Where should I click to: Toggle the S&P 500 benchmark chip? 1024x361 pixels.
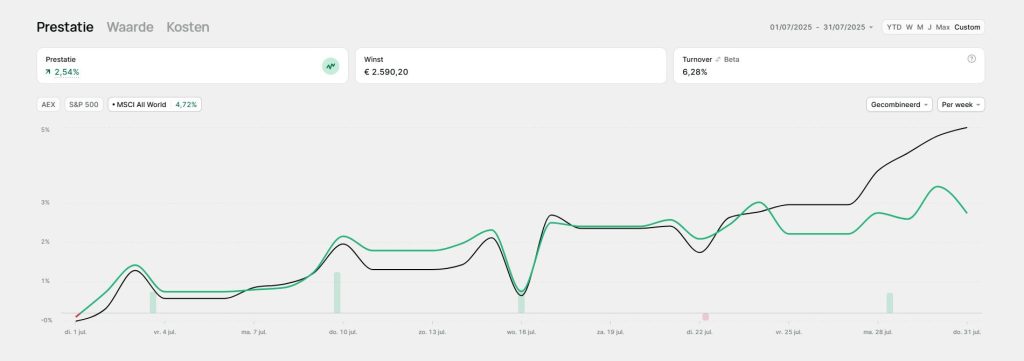coord(84,104)
